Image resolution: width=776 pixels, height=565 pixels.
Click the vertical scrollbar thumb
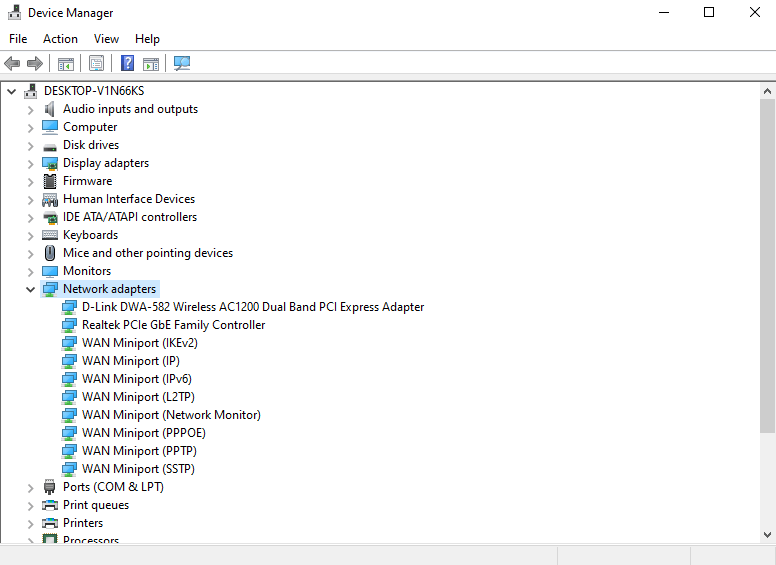767,266
